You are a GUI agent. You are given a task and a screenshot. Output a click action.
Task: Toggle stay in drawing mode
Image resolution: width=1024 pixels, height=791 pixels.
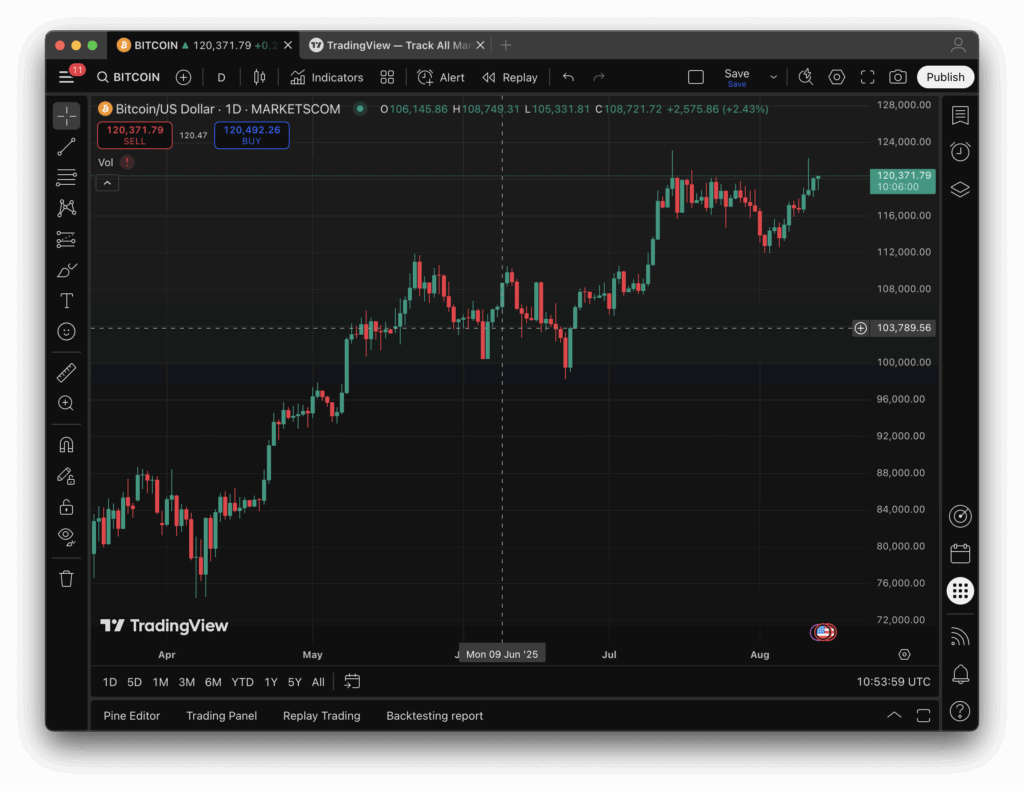[x=67, y=476]
